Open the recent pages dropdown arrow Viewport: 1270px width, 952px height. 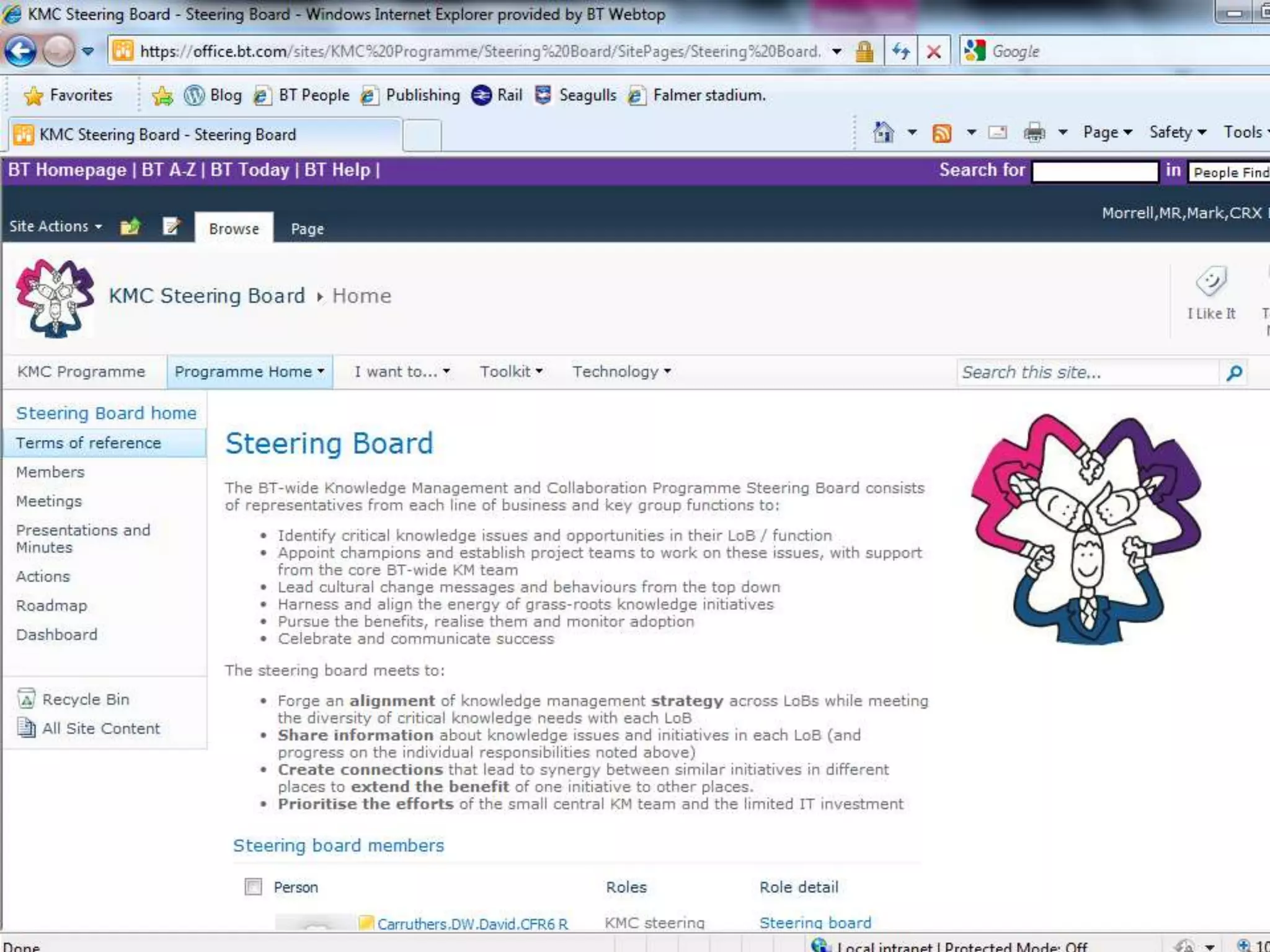click(x=88, y=51)
